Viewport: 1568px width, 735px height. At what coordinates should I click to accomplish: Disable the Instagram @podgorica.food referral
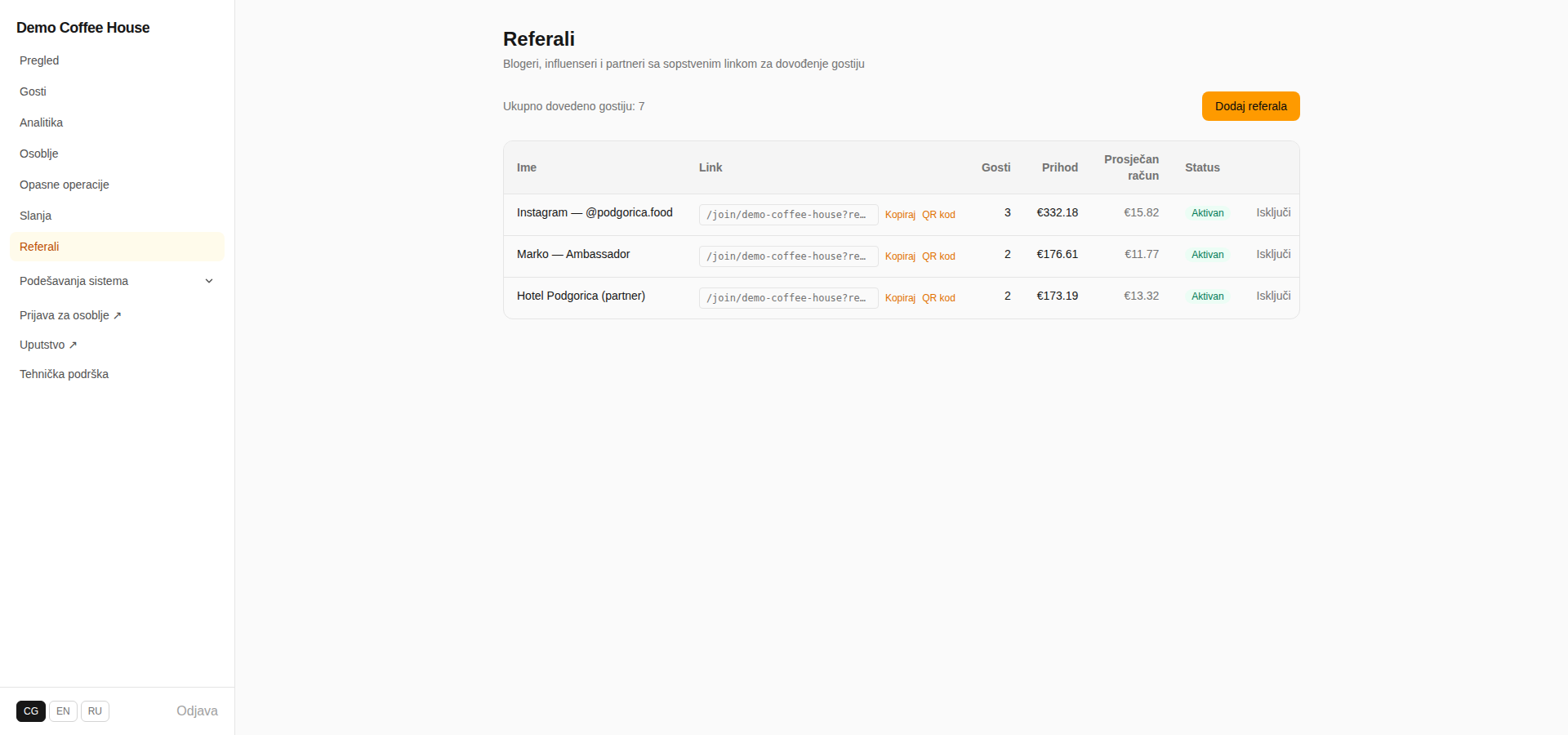tap(1273, 212)
